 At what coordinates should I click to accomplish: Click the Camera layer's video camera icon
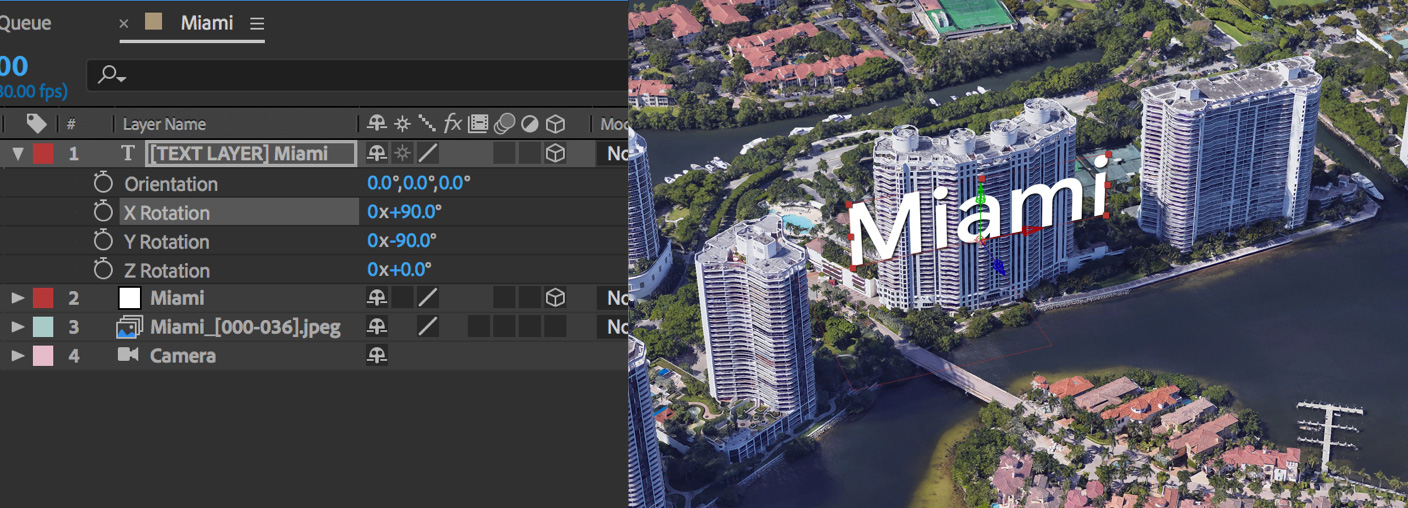coord(128,355)
